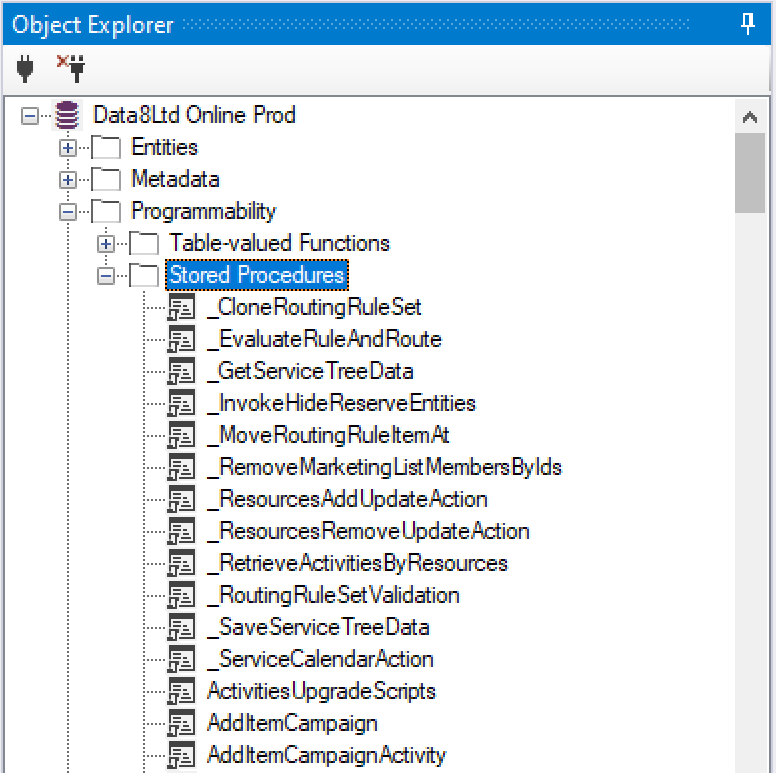
Task: Click the Metadata folder icon
Action: point(106,180)
